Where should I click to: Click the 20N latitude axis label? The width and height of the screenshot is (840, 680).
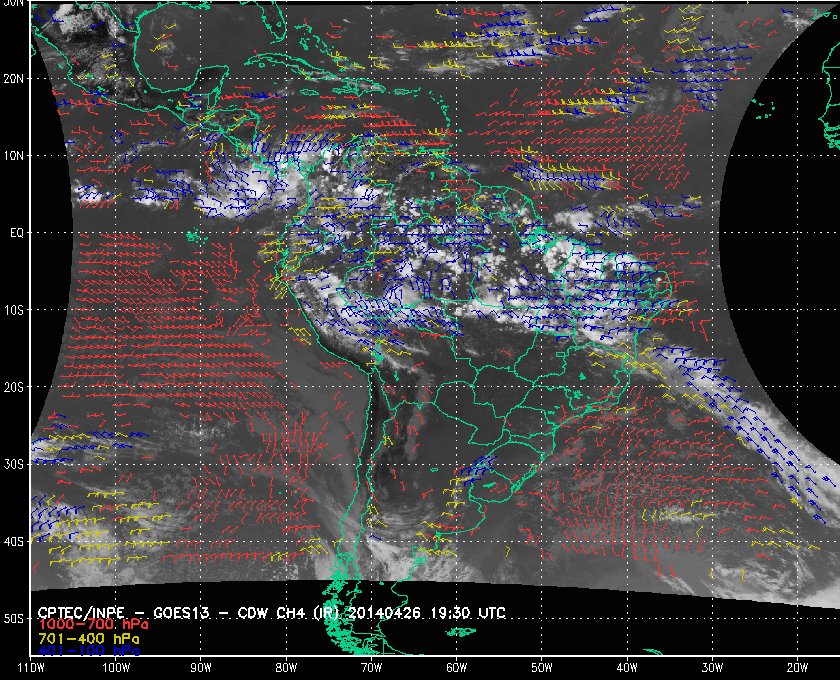(14, 78)
